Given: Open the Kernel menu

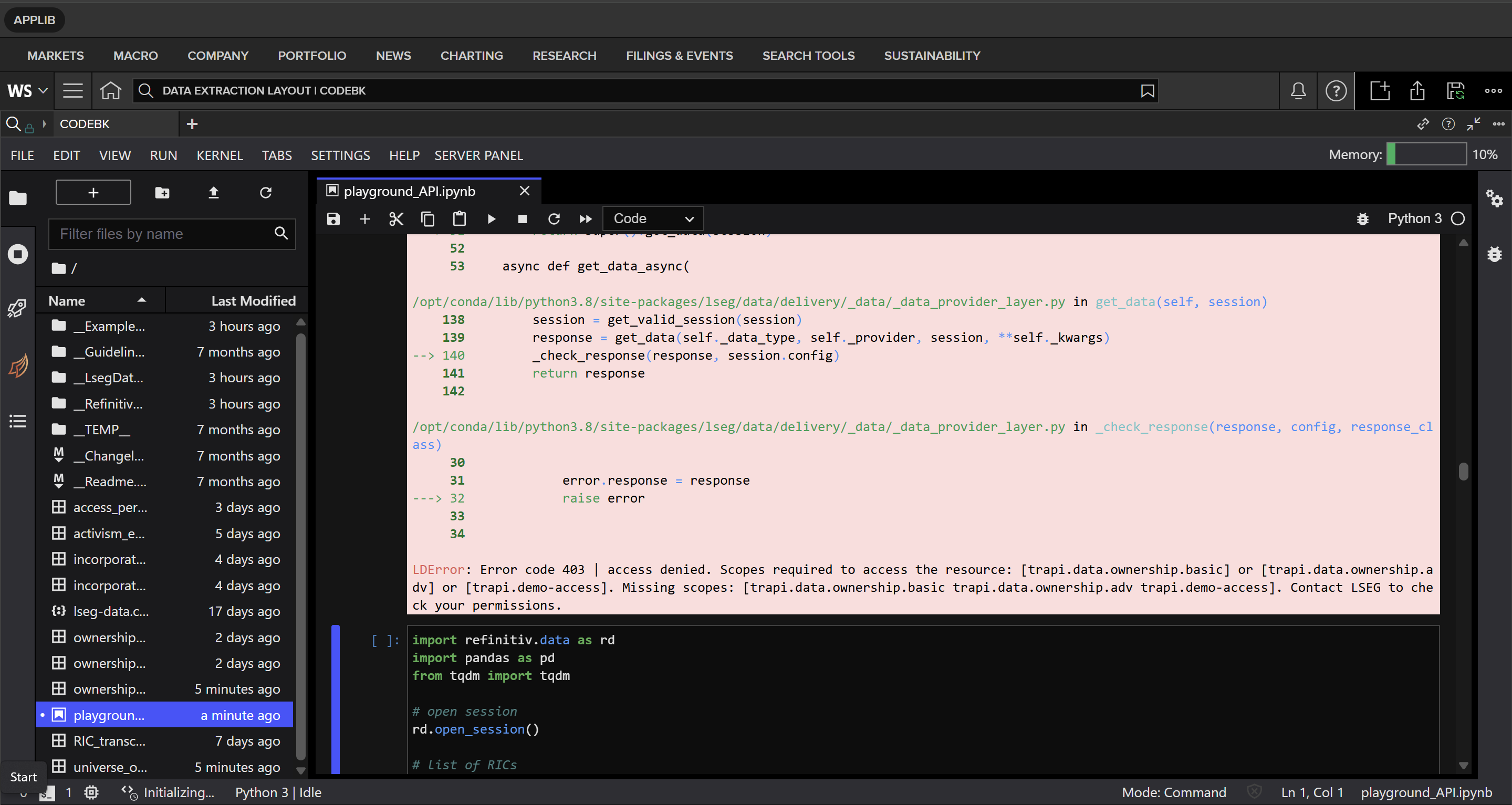Looking at the screenshot, I should pyautogui.click(x=220, y=155).
